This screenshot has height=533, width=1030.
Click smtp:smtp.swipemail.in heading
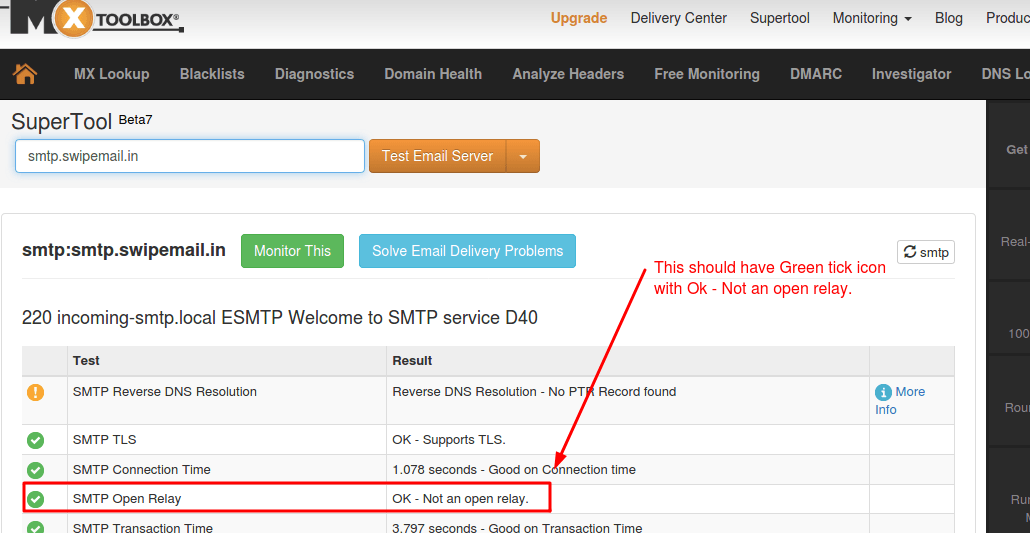coord(123,250)
